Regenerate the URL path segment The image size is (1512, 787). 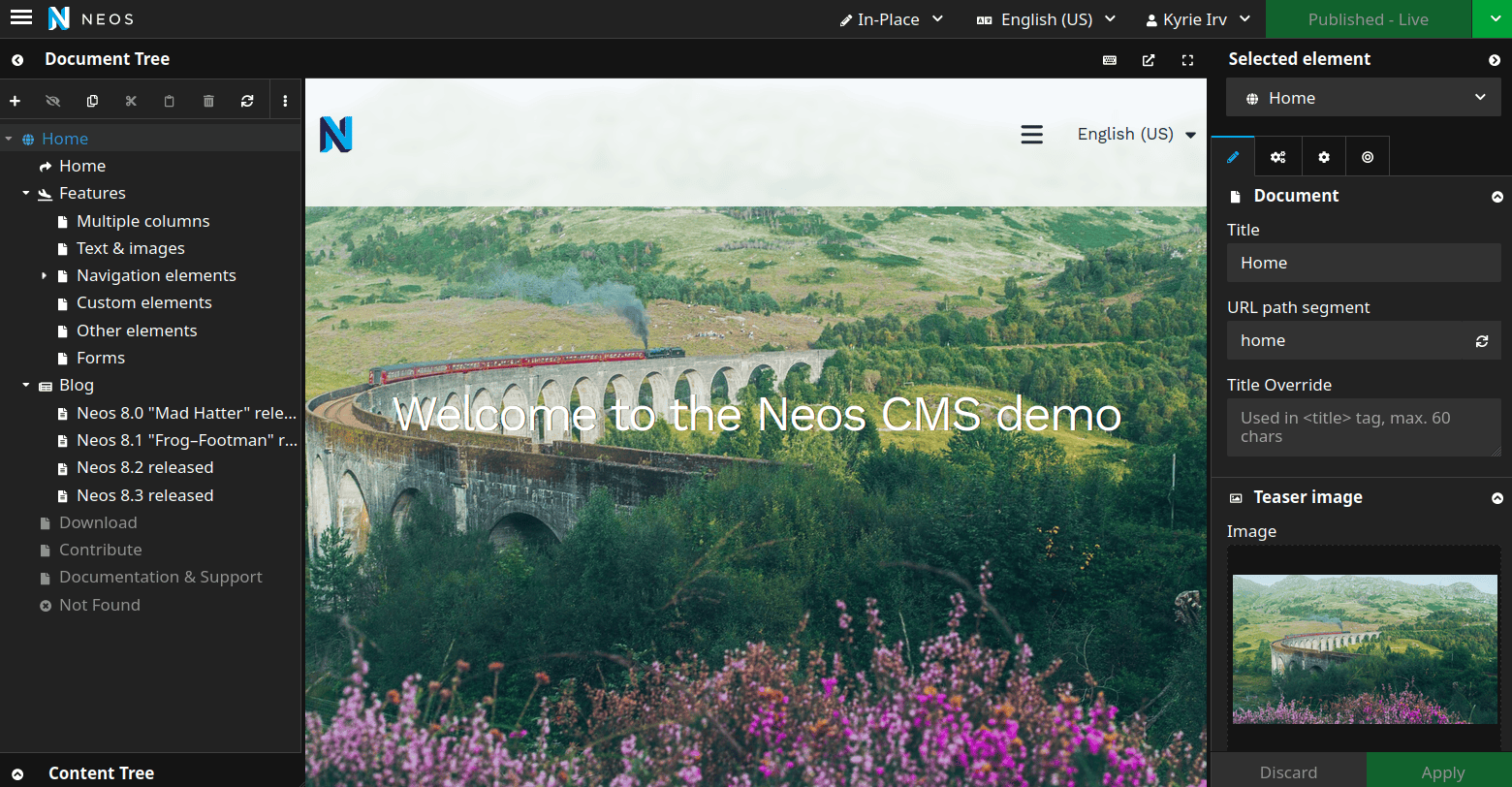1482,341
